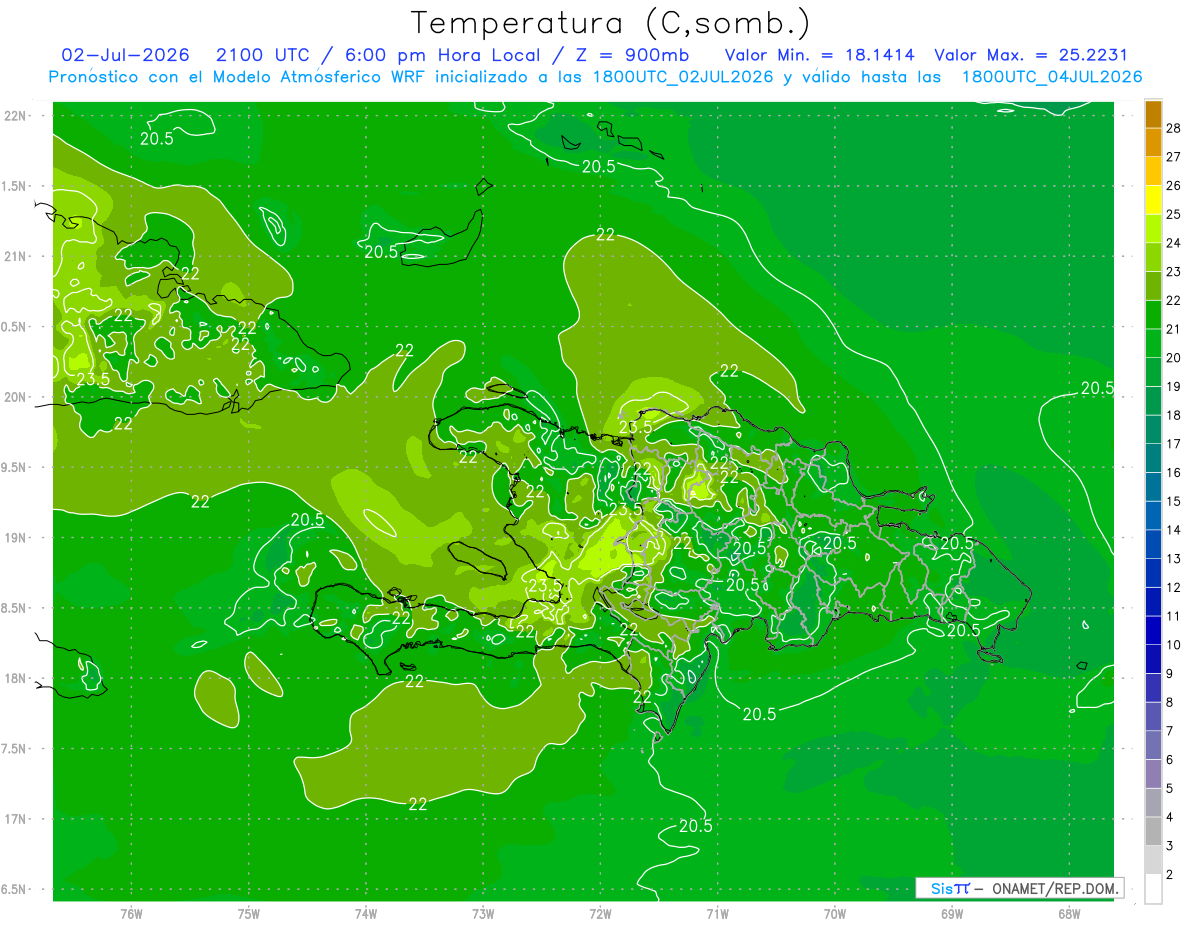Select the "73W" longitude axis label
This screenshot has width=1200, height=927.
483,913
